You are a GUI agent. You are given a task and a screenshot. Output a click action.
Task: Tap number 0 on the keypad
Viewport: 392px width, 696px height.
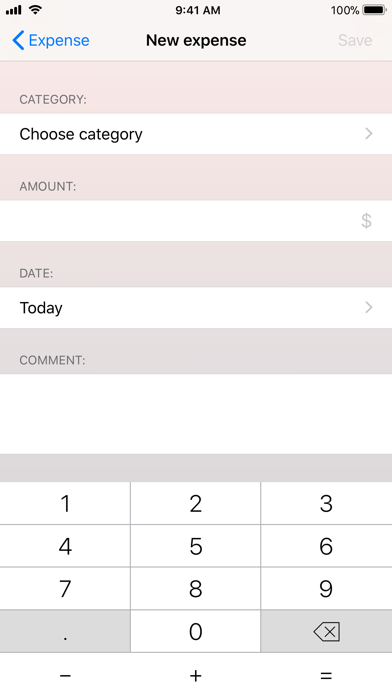195,631
